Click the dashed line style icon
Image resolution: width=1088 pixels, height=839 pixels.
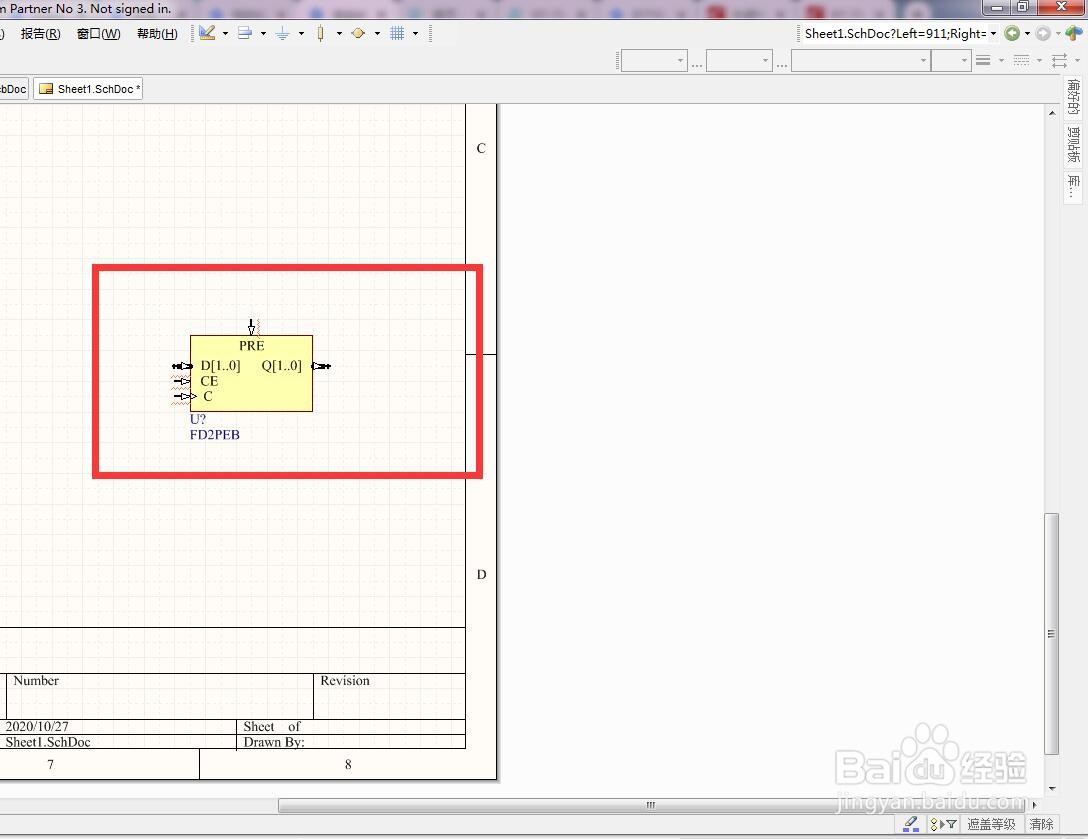(1021, 60)
